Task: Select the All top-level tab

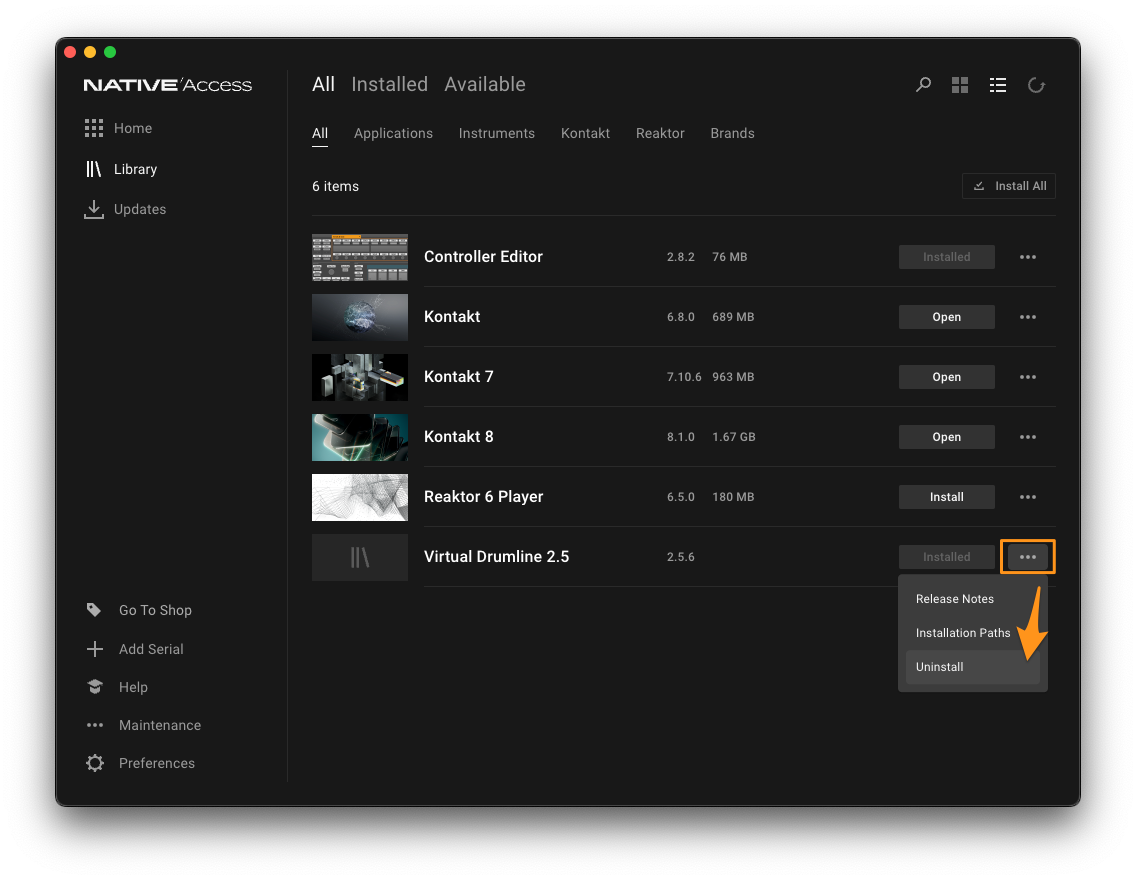Action: tap(323, 85)
